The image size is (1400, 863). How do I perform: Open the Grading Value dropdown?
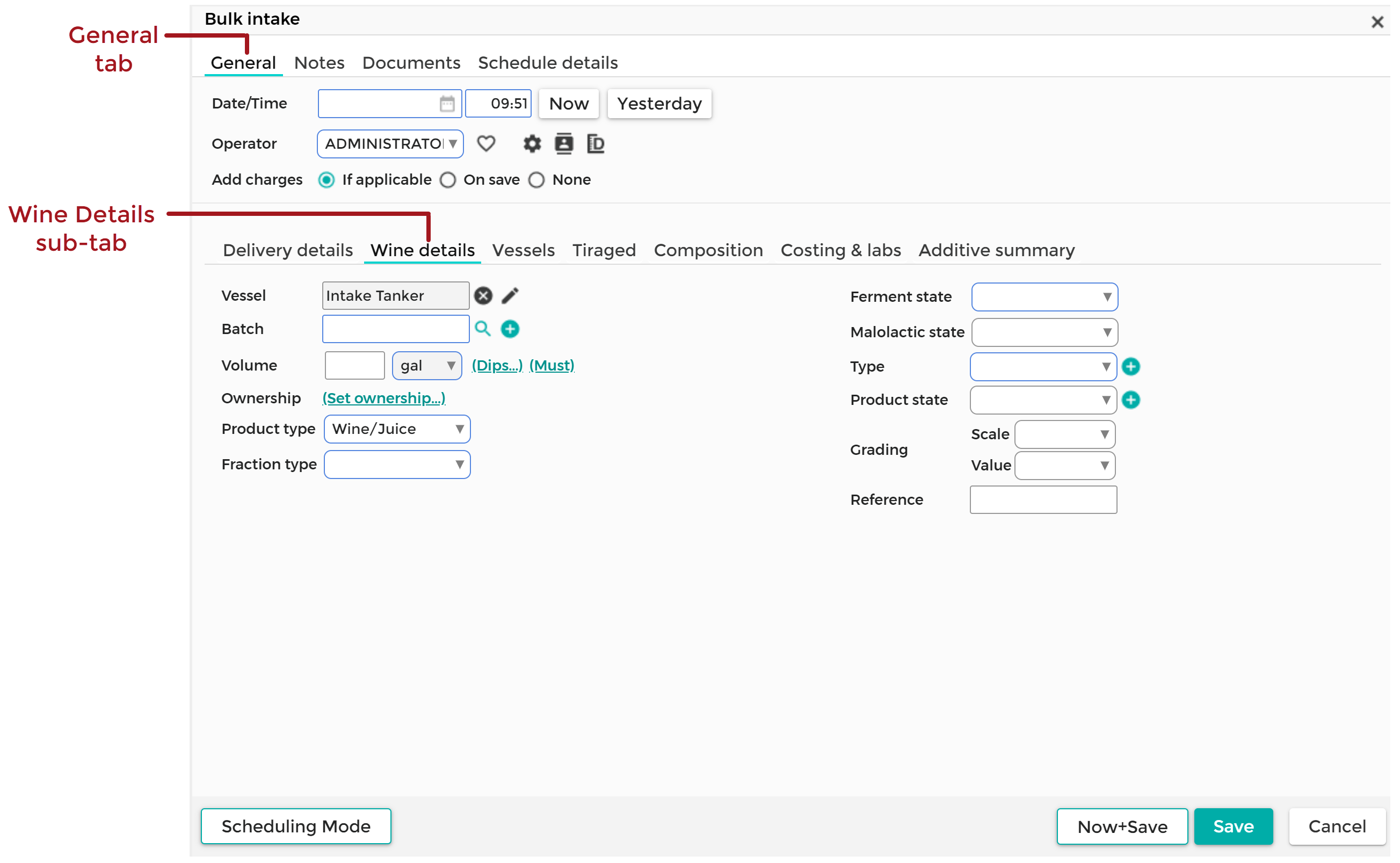click(1065, 466)
